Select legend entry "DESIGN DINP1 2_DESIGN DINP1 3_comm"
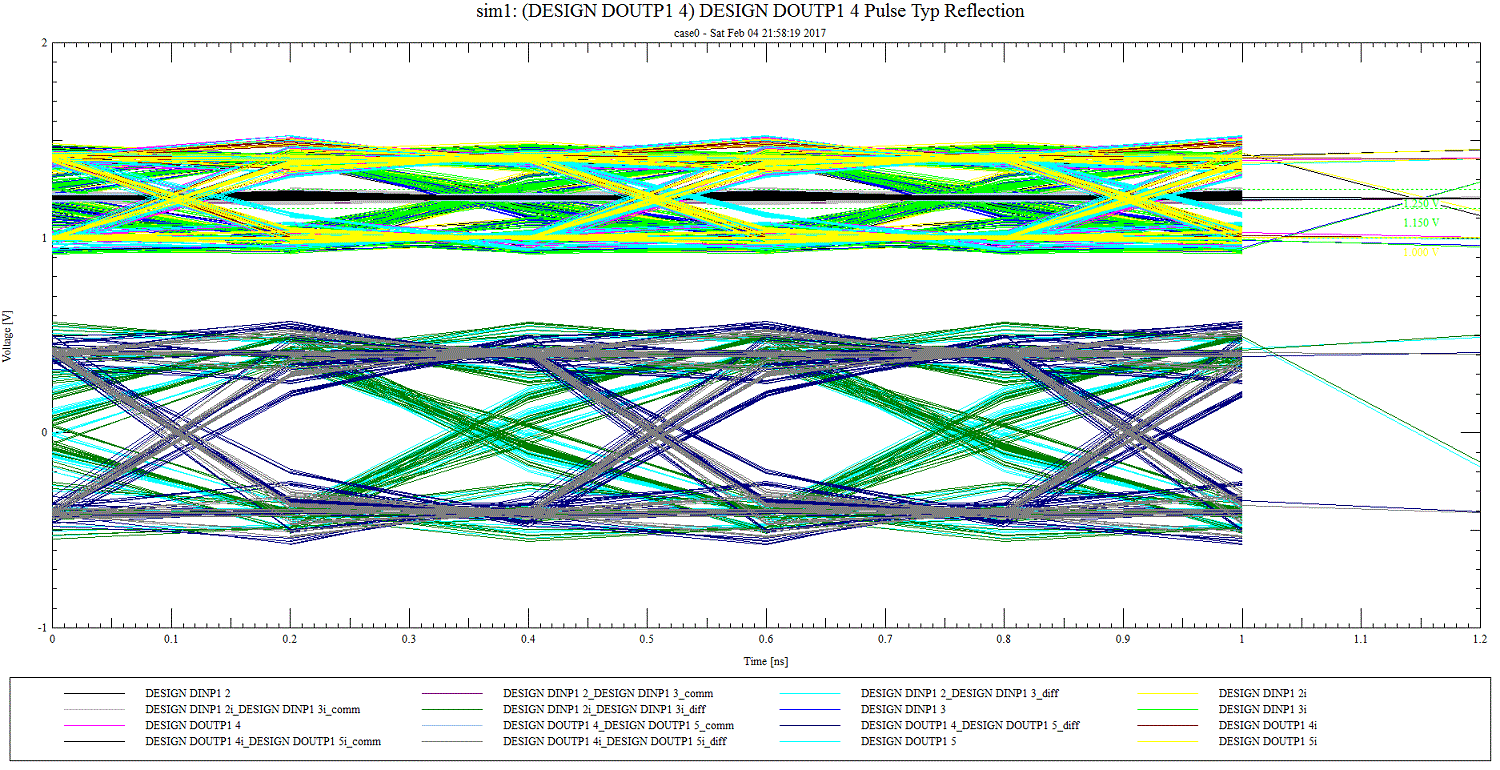This screenshot has width=1500, height=770. point(607,693)
